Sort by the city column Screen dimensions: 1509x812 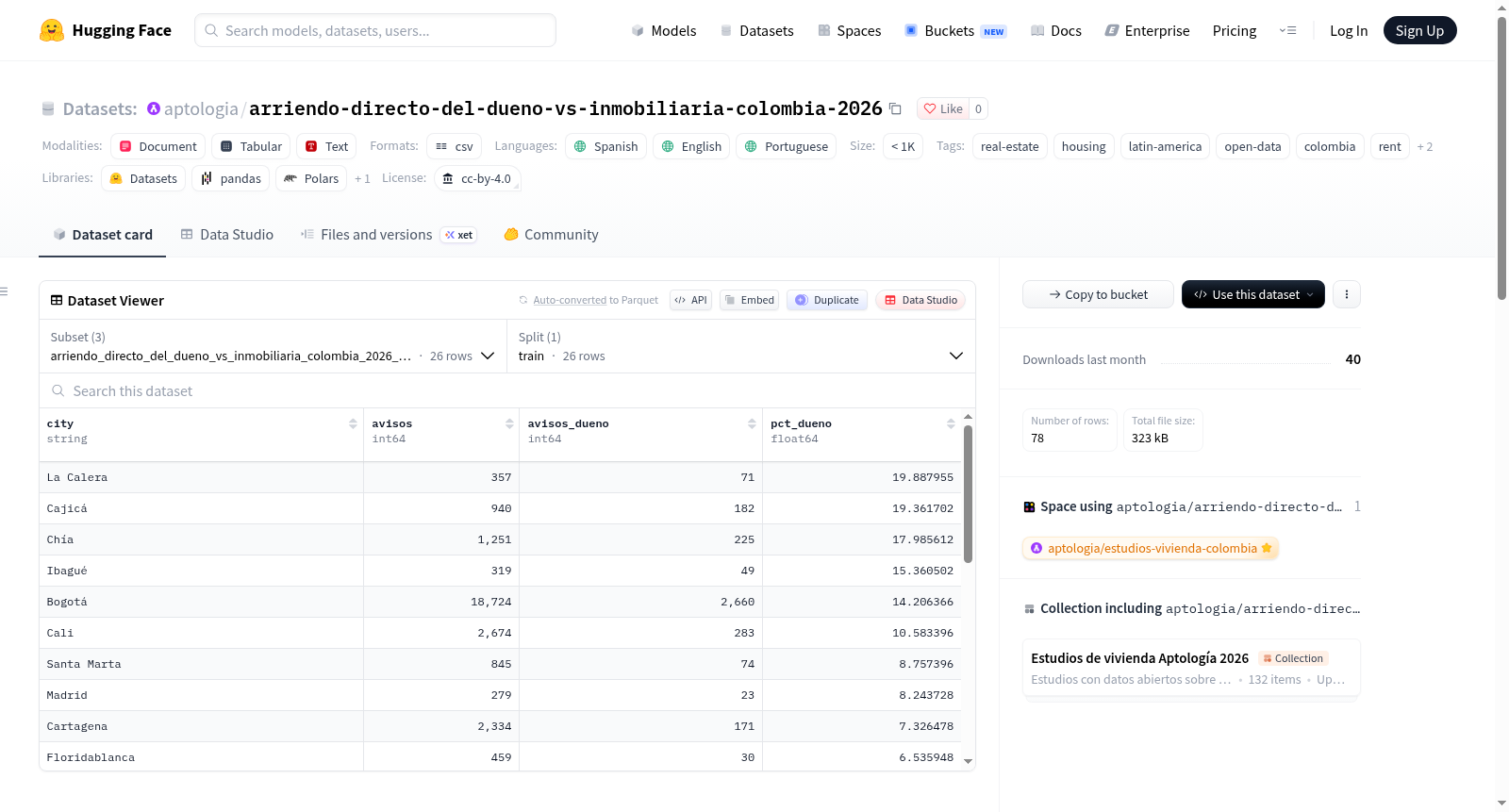click(x=353, y=424)
